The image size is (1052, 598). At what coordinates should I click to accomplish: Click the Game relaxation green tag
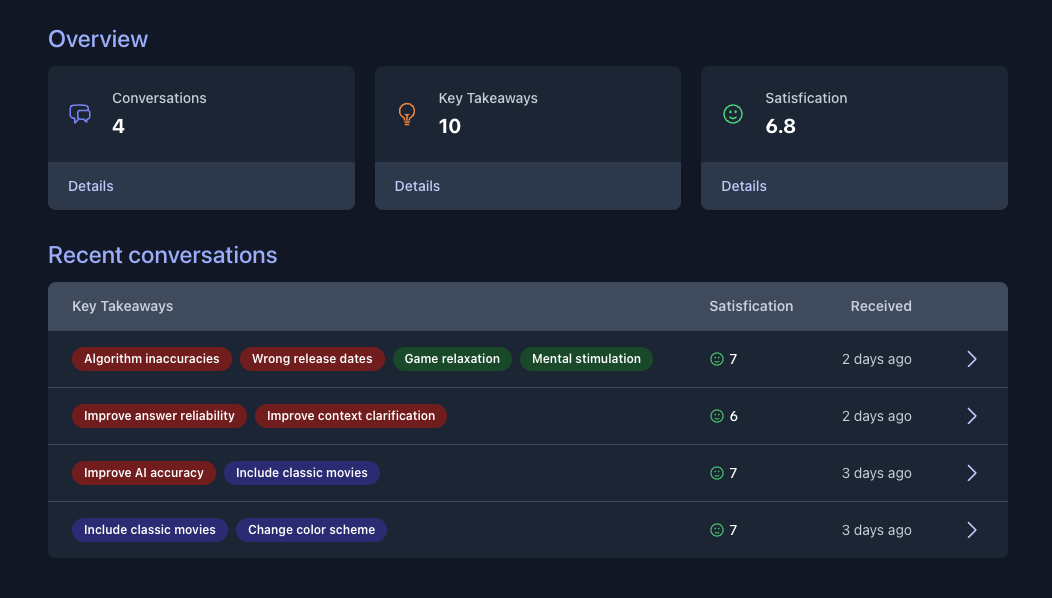click(x=452, y=359)
